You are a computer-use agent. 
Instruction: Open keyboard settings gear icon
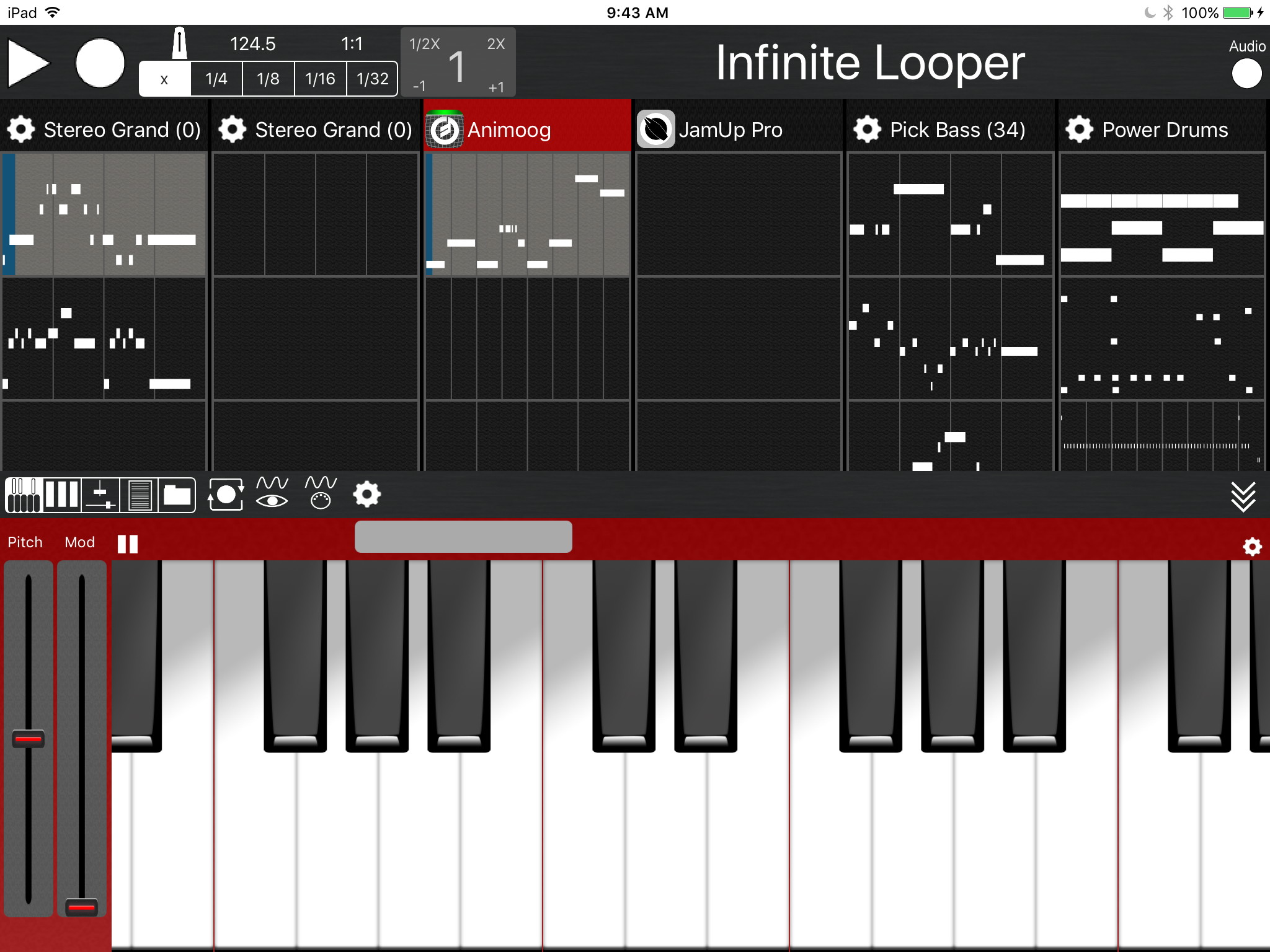pyautogui.click(x=1252, y=546)
